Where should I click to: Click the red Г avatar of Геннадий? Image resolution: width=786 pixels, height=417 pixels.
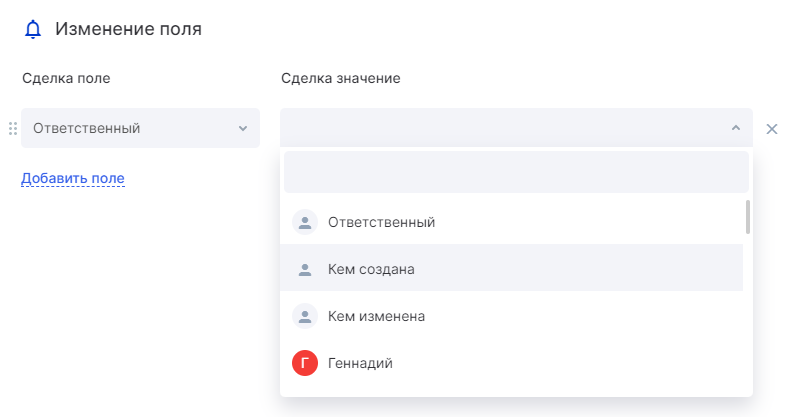tap(305, 363)
